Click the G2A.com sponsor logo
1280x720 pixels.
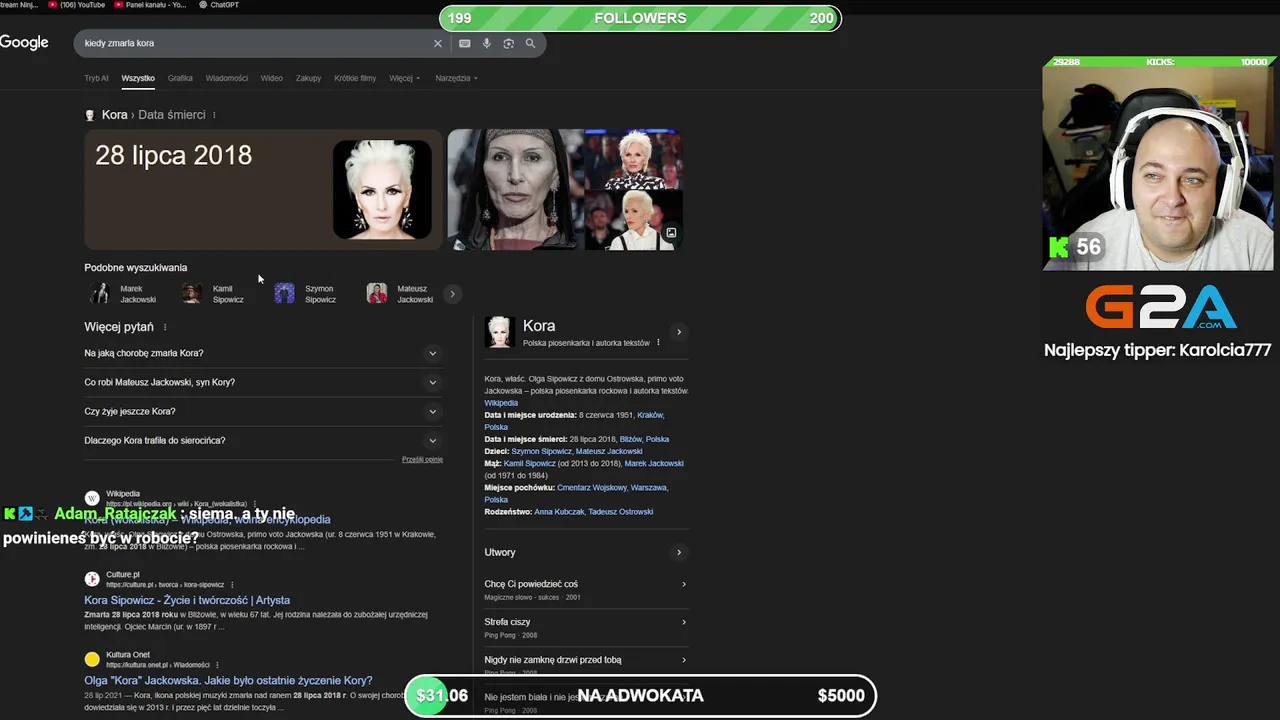click(1161, 308)
